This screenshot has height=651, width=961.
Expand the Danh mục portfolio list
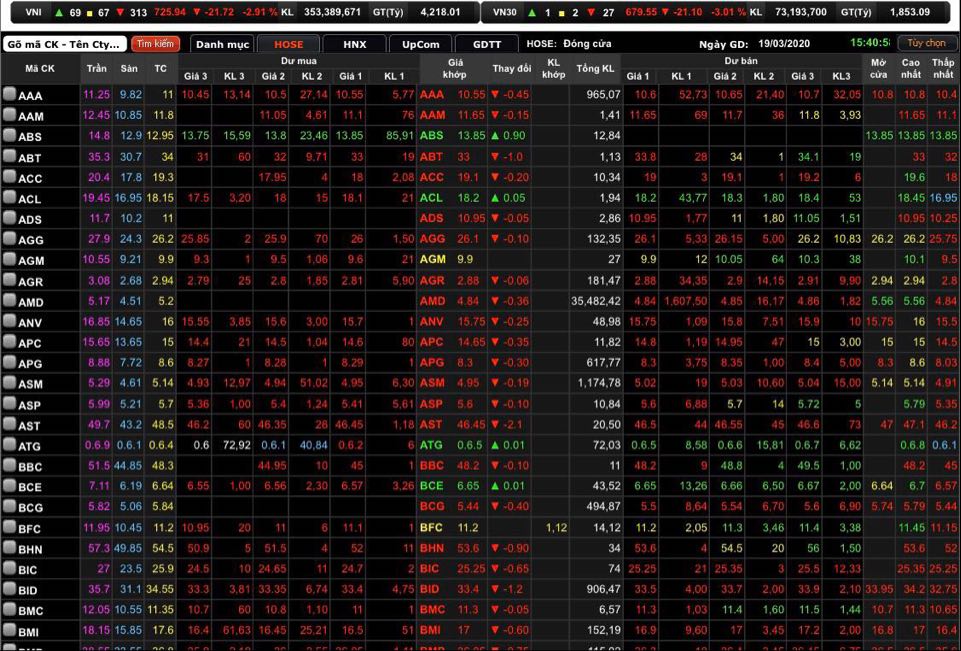tap(222, 45)
